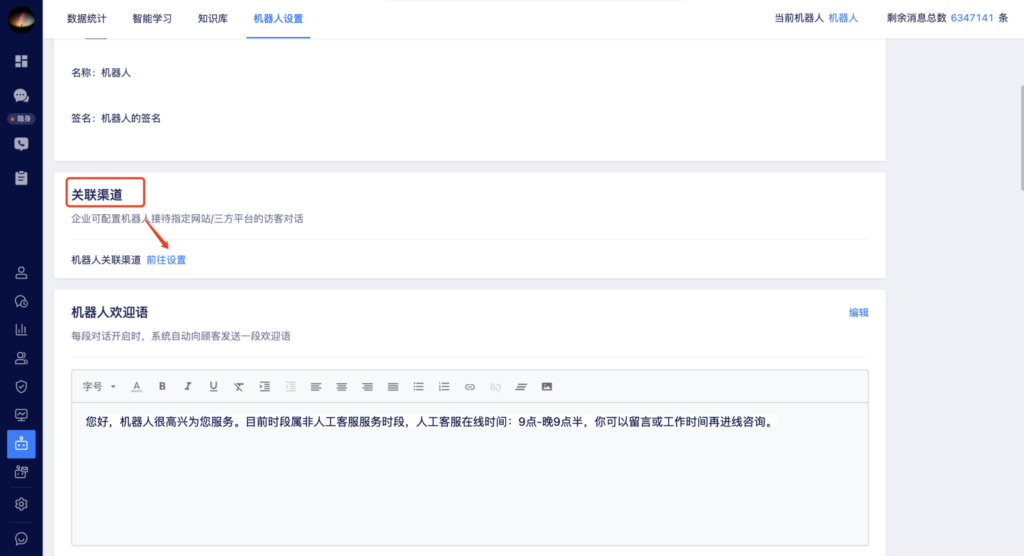1024x556 pixels.
Task: Align text right in editor
Action: pos(367,387)
